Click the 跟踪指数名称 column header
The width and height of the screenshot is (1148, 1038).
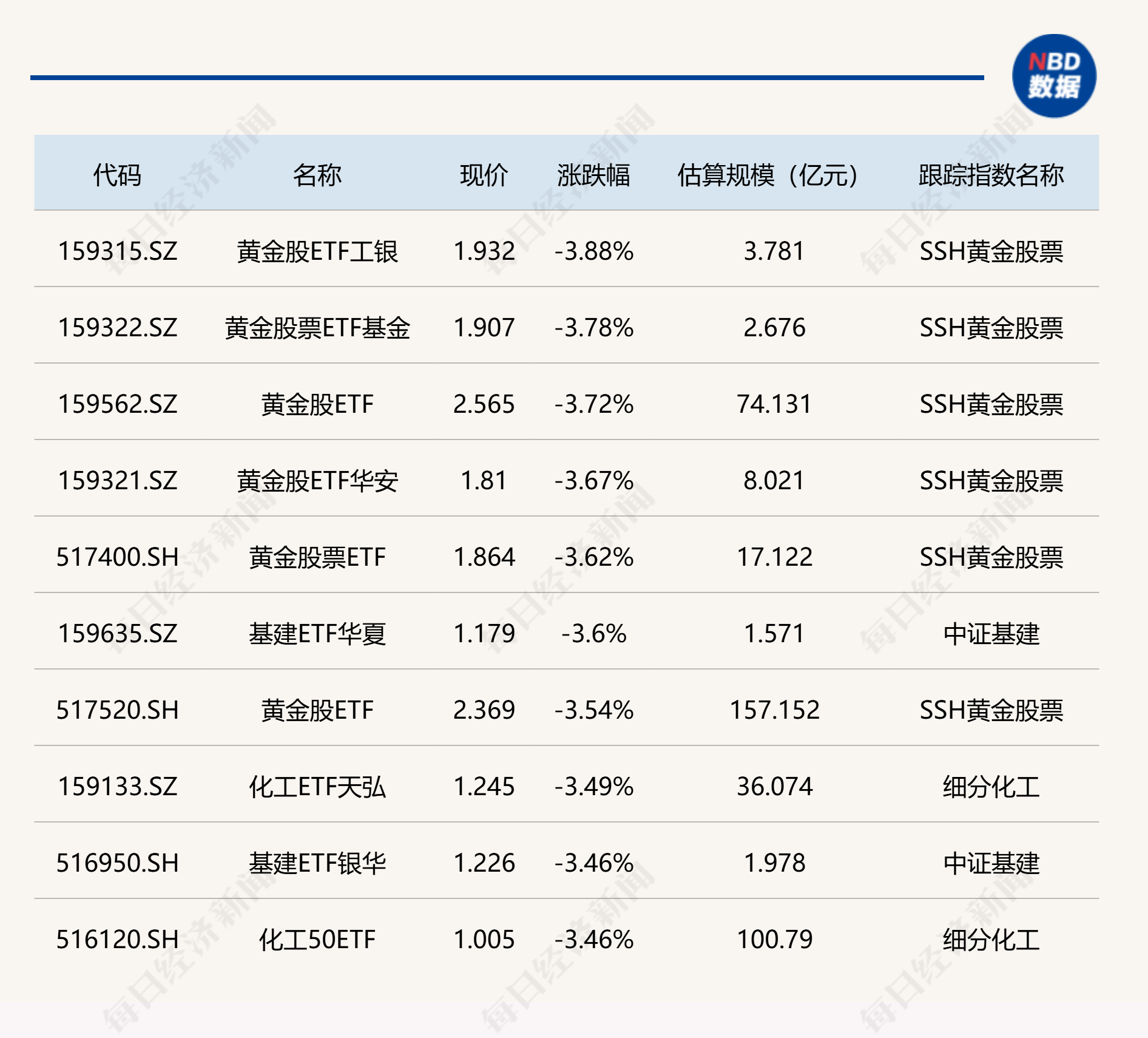click(991, 175)
